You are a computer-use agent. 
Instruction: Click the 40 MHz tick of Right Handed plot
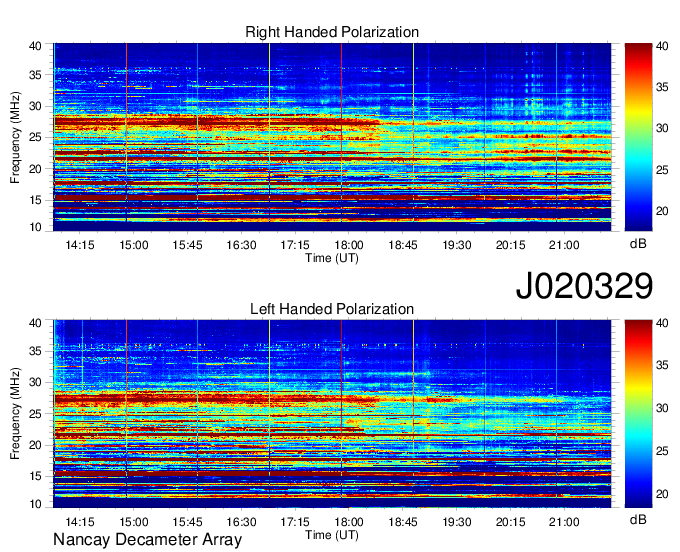click(35, 46)
